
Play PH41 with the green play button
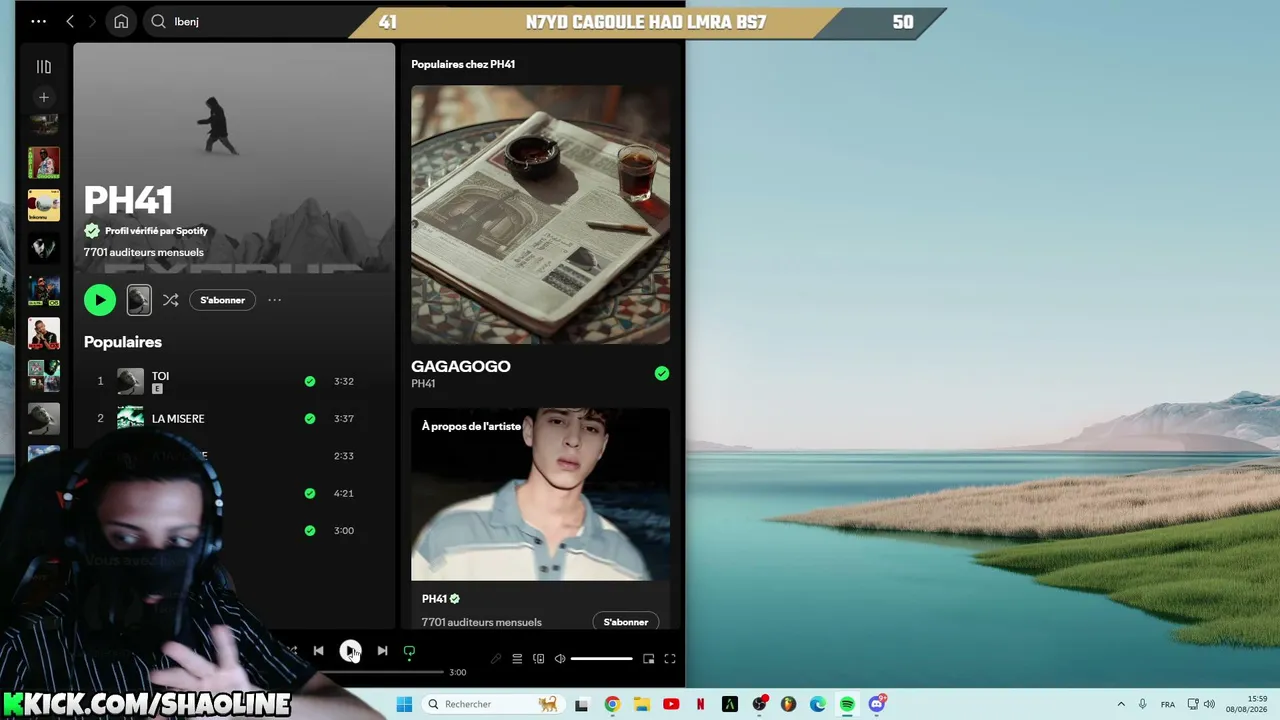[100, 300]
